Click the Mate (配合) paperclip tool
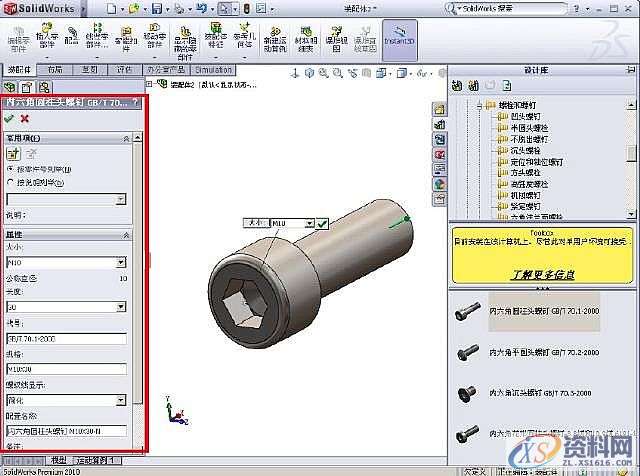This screenshot has height=476, width=640. point(71,36)
